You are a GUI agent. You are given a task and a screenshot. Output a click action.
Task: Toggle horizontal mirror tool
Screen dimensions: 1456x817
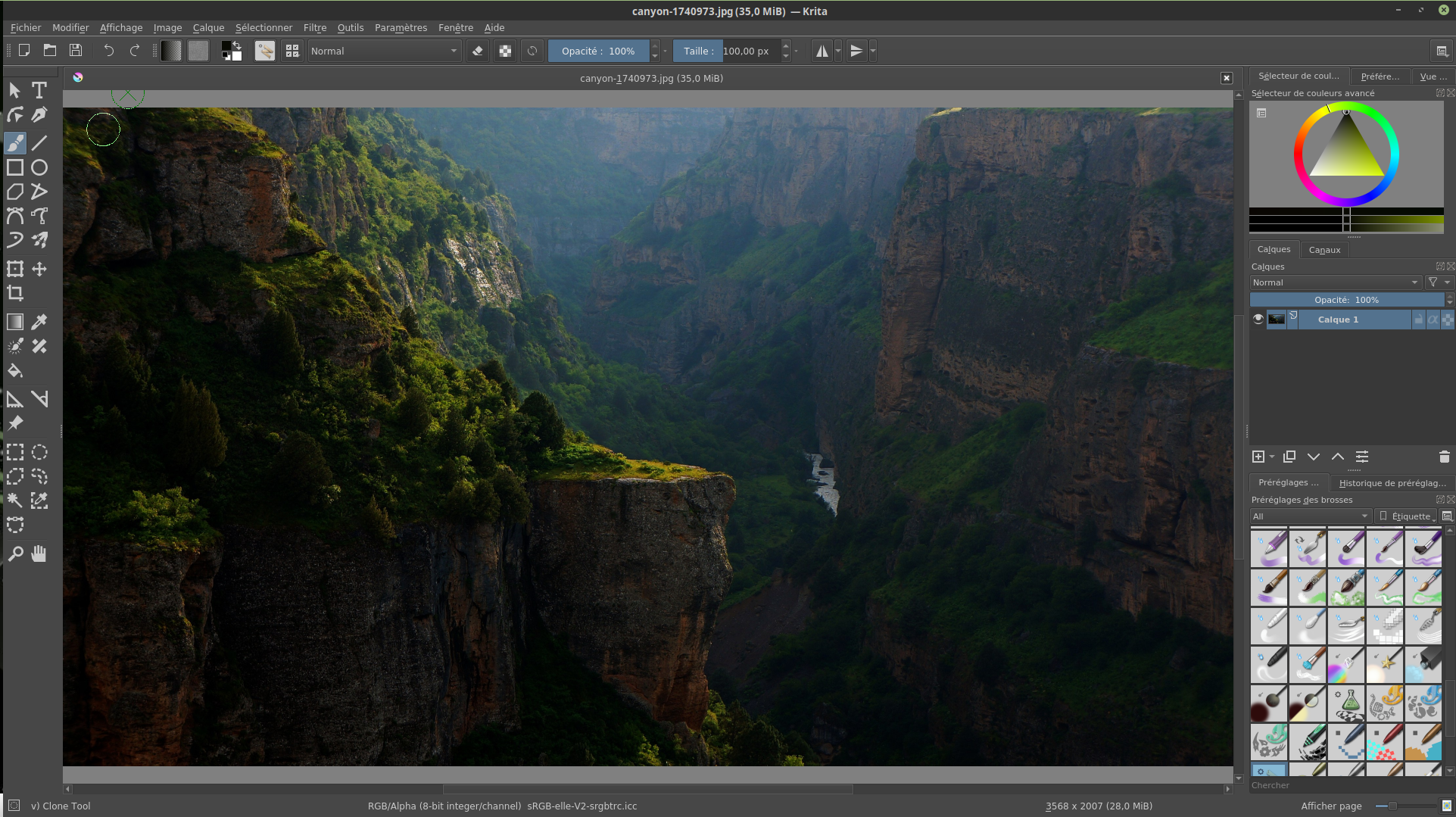[822, 51]
